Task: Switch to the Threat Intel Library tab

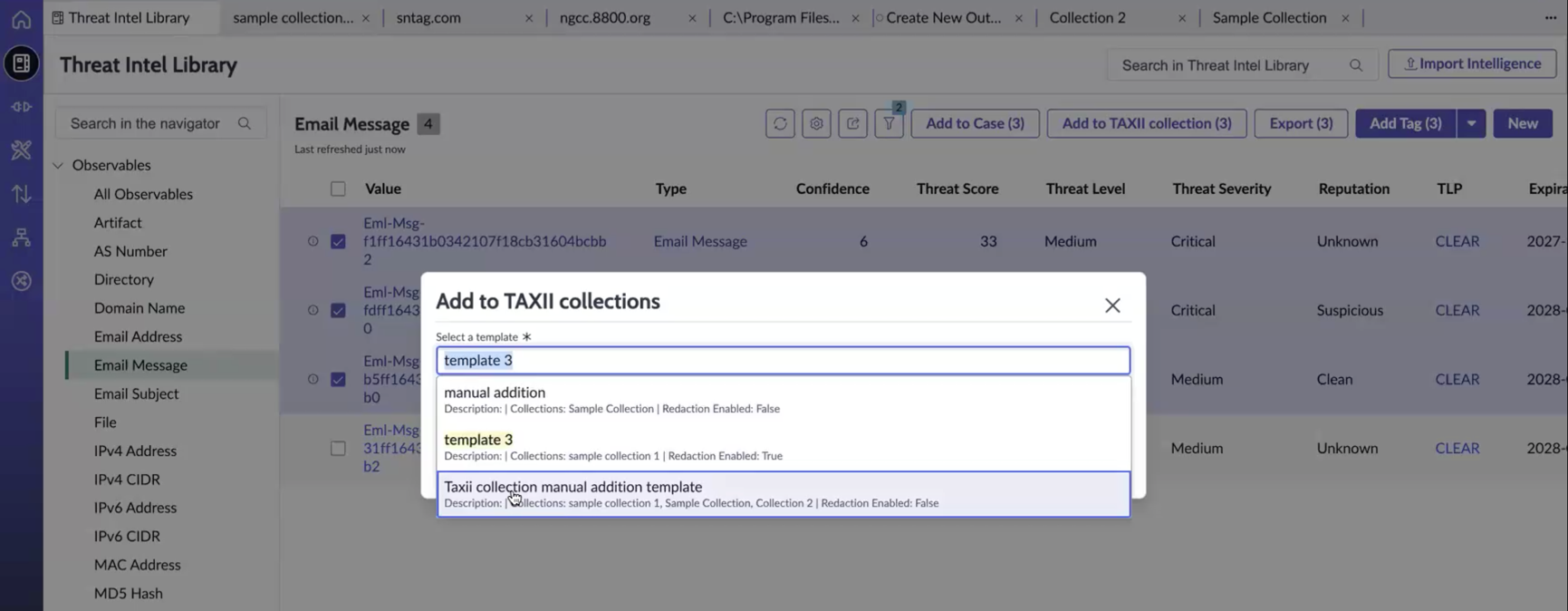Action: 129,18
